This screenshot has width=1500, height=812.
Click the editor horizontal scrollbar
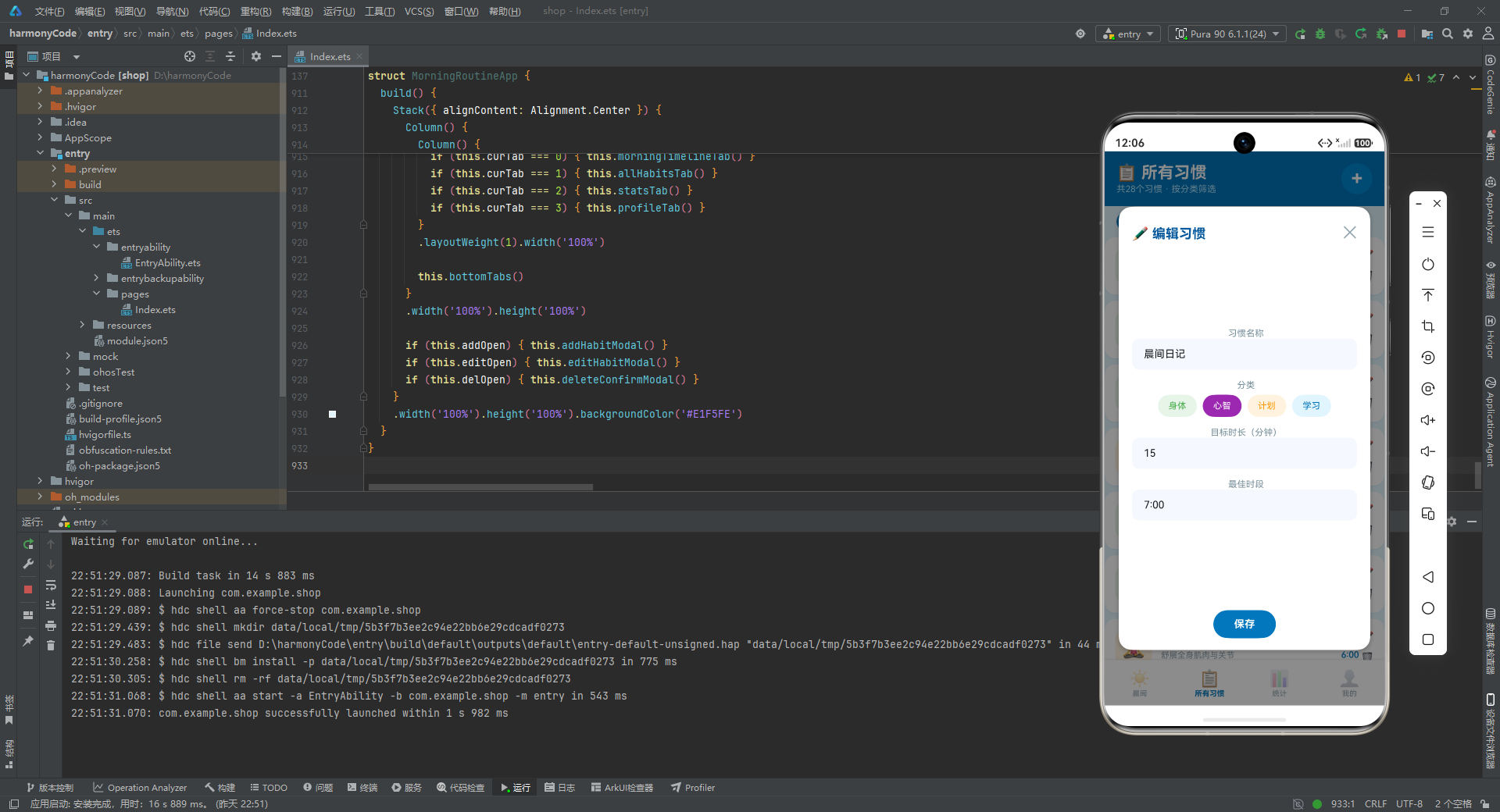click(480, 487)
